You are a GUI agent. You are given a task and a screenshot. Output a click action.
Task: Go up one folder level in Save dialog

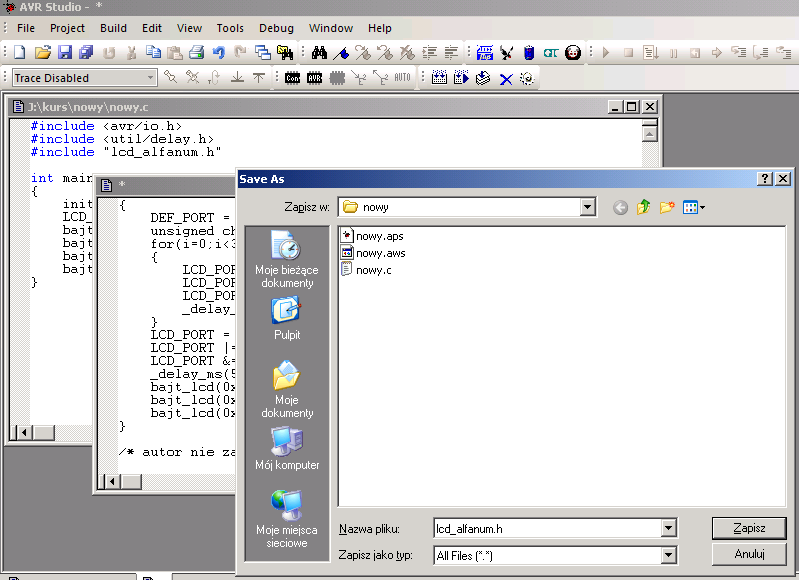[x=643, y=207]
